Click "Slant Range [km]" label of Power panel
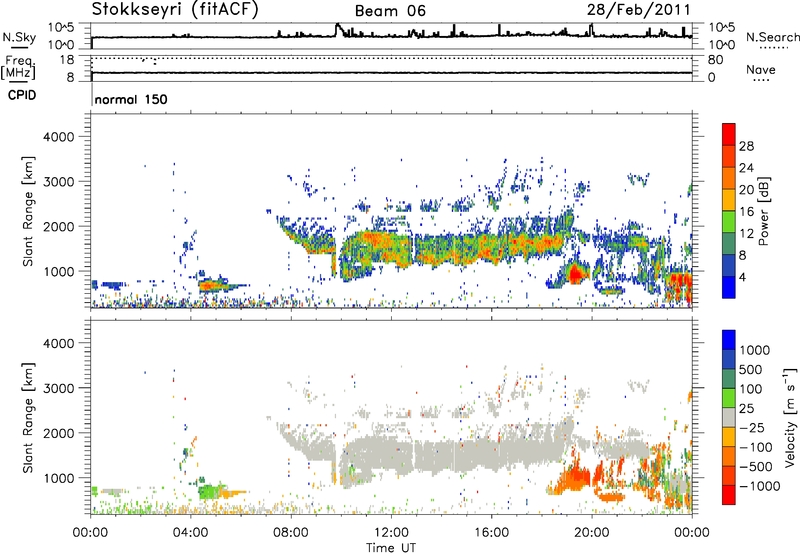The height and width of the screenshot is (554, 800). point(28,211)
